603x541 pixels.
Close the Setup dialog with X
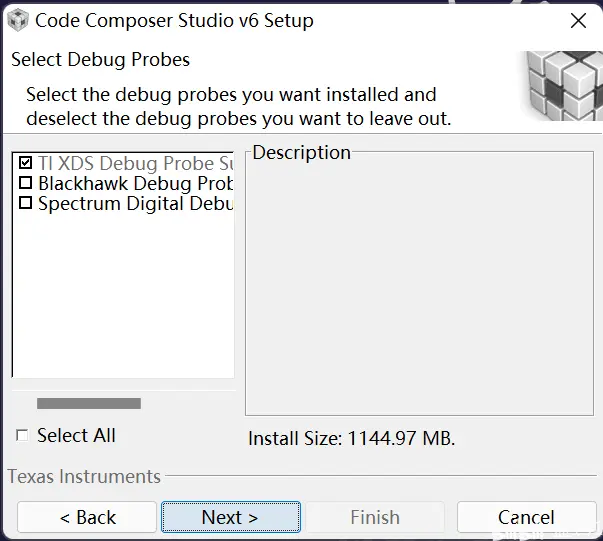(x=578, y=21)
